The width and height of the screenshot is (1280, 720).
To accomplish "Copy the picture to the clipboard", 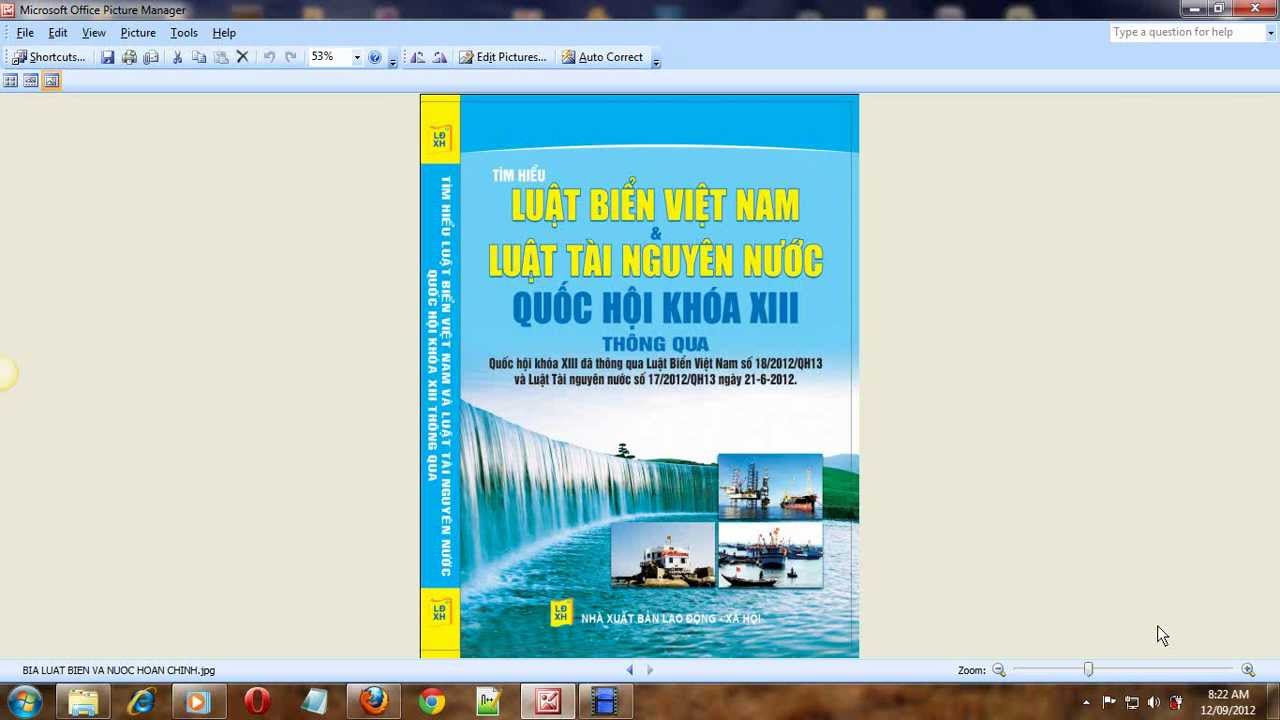I will click(x=199, y=57).
